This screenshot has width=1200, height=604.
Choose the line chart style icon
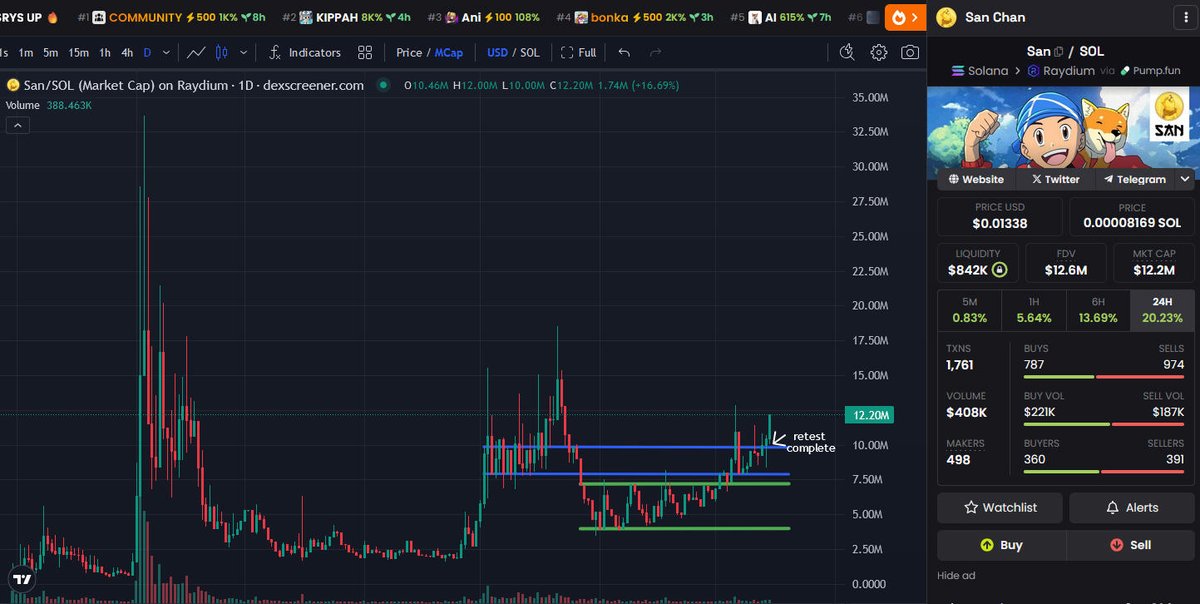pyautogui.click(x=197, y=52)
